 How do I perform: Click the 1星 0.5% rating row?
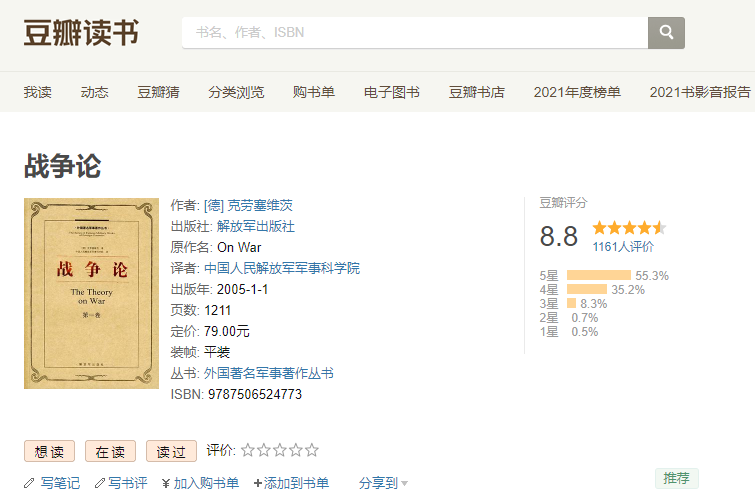click(x=569, y=332)
